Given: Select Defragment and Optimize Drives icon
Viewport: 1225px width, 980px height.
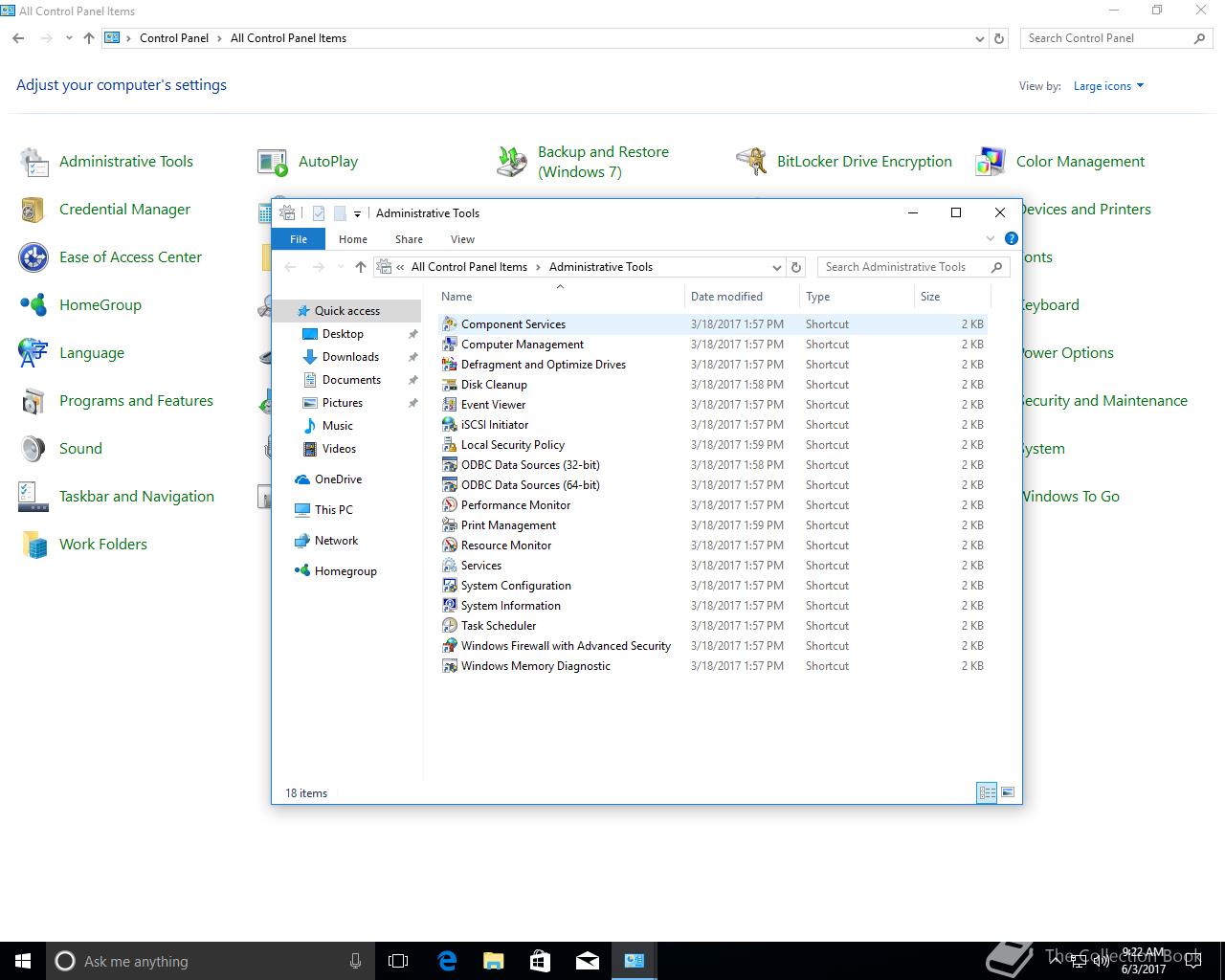Looking at the screenshot, I should click(449, 365).
